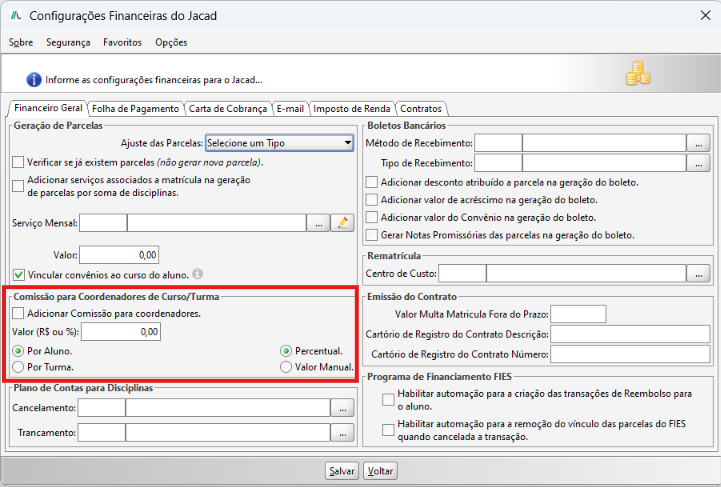Open the Favoritos menu

[122, 42]
